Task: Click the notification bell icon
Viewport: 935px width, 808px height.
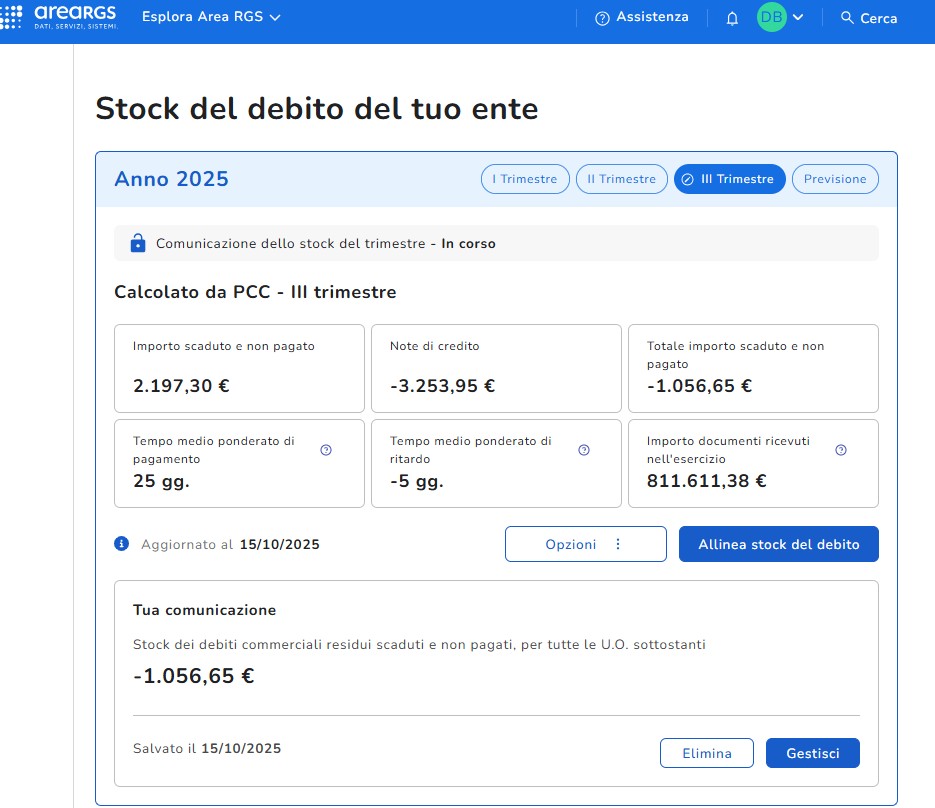Action: click(732, 18)
